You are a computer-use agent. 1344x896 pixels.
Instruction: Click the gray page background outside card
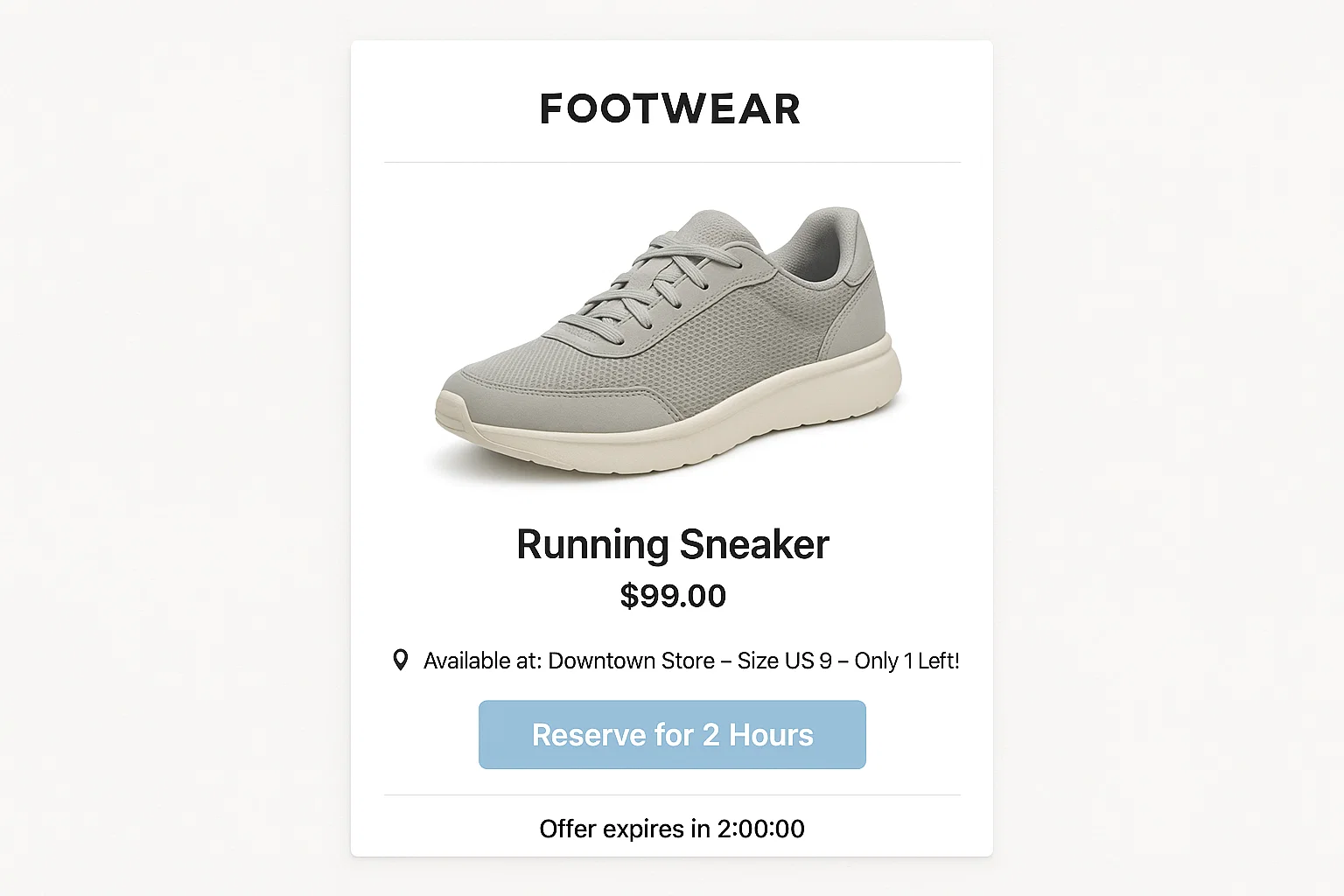click(175, 437)
